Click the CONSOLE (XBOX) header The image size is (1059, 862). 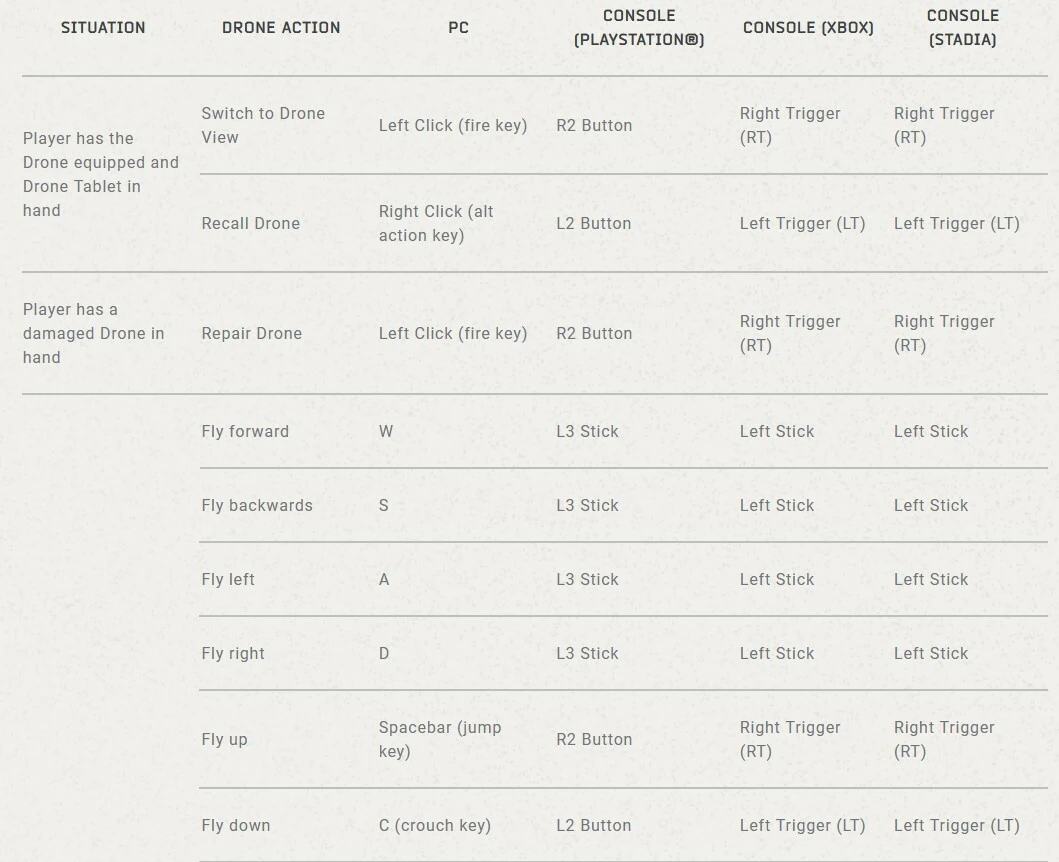[x=808, y=28]
